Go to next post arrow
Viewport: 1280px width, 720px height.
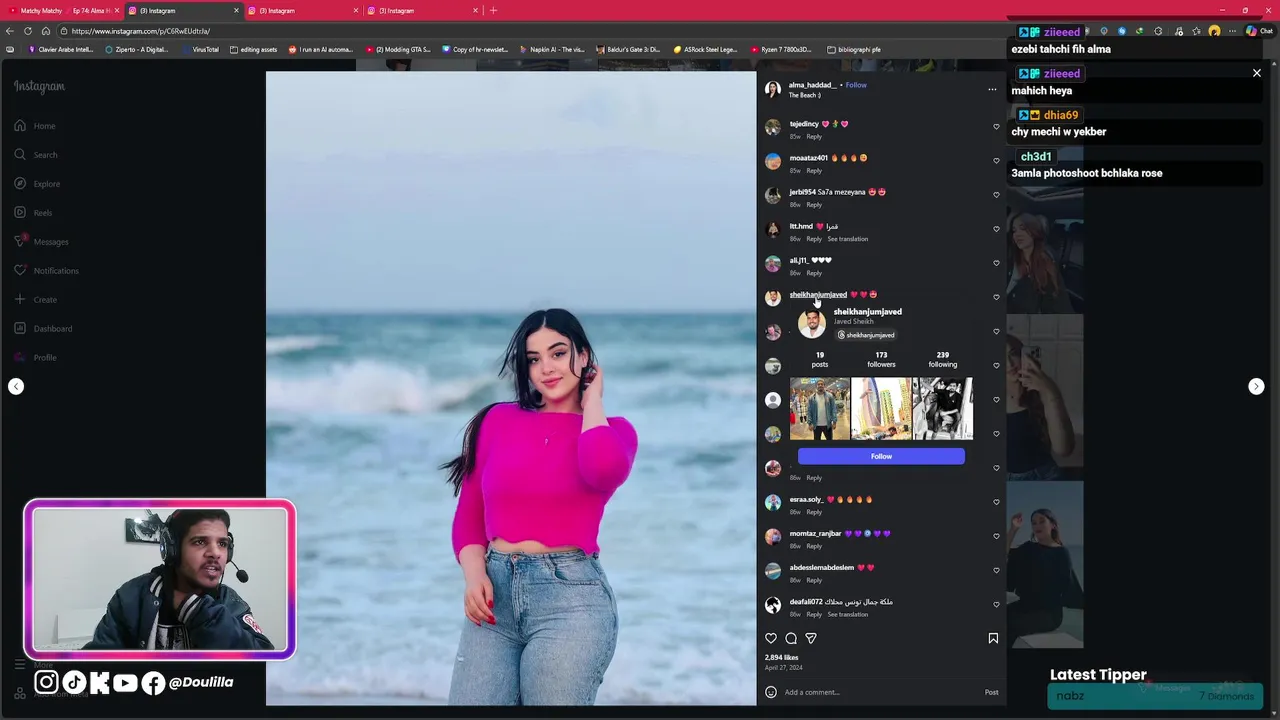pos(1256,386)
